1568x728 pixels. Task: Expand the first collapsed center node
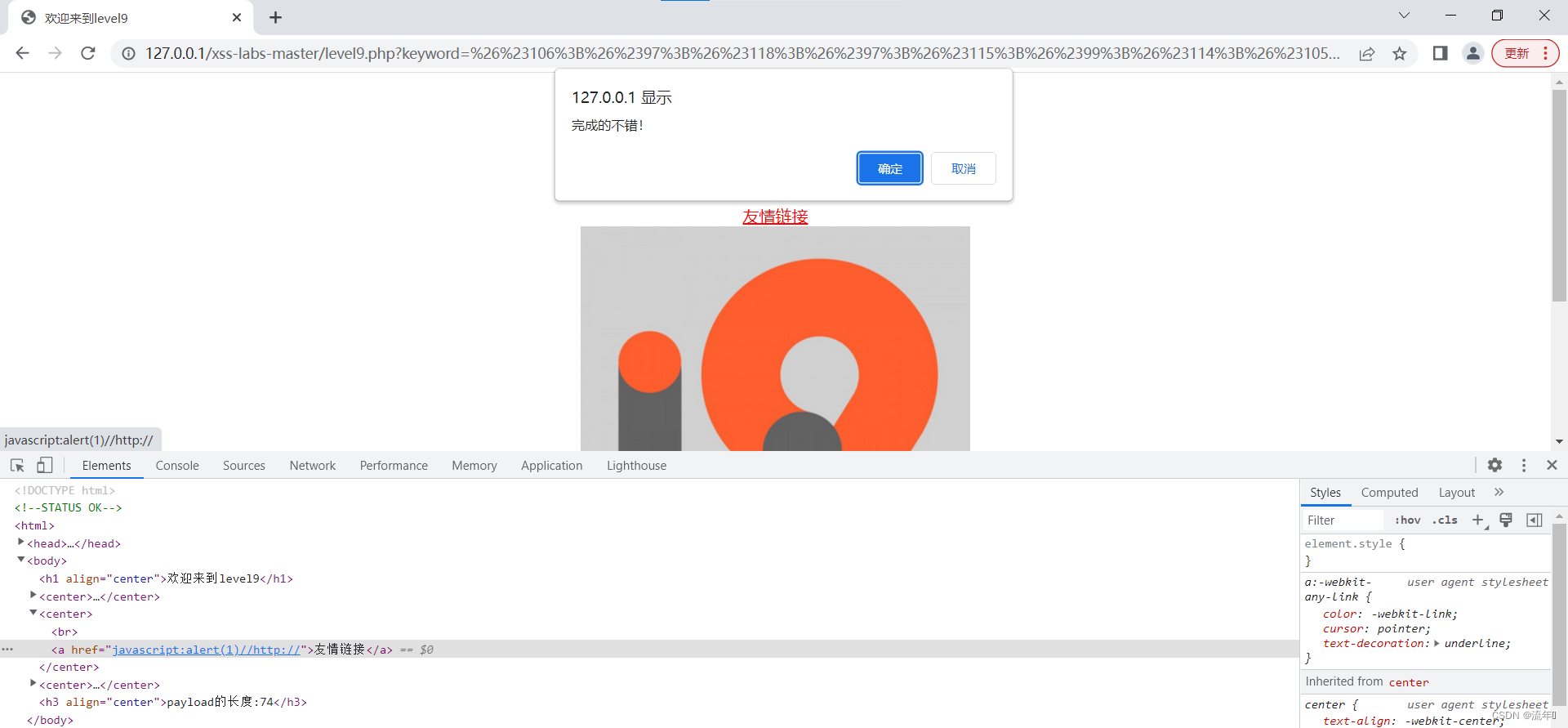point(33,596)
